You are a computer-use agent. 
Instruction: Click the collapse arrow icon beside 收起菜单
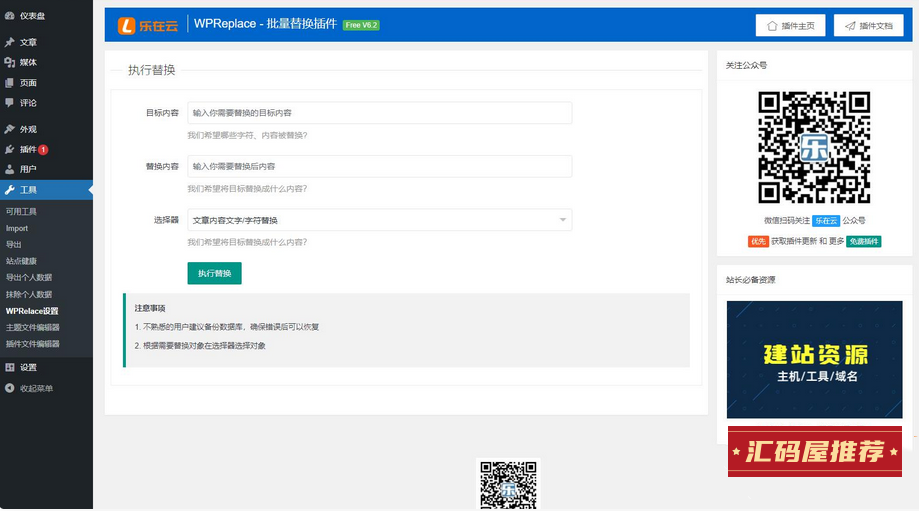(9, 388)
